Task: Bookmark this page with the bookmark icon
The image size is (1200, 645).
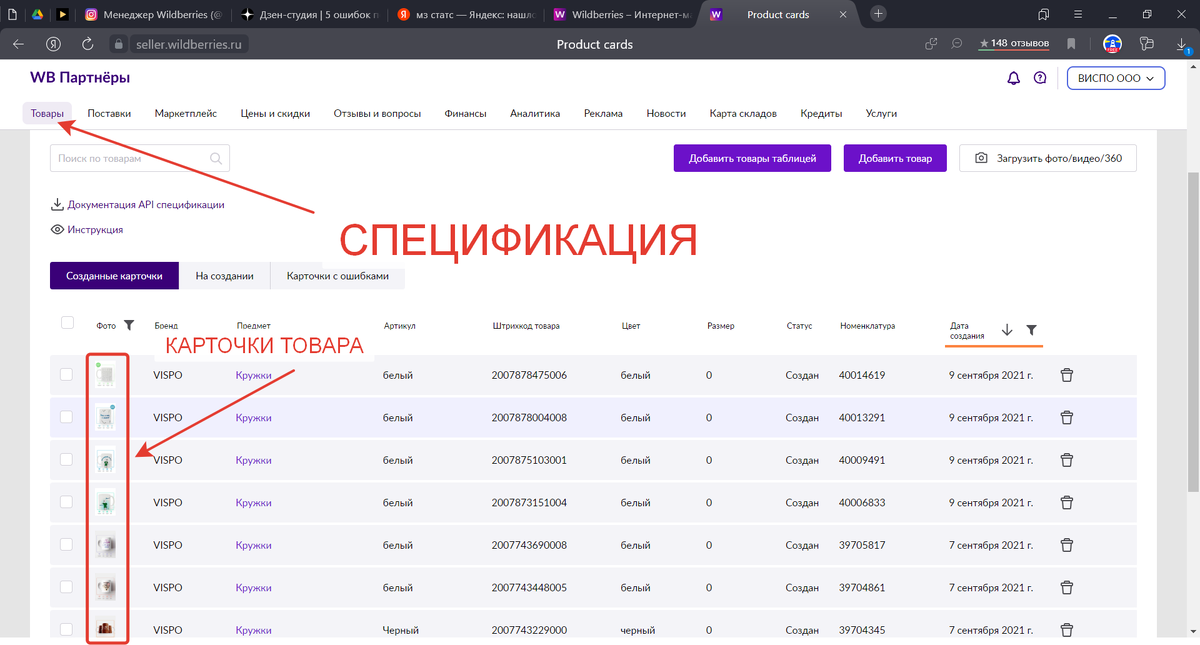Action: (1071, 44)
